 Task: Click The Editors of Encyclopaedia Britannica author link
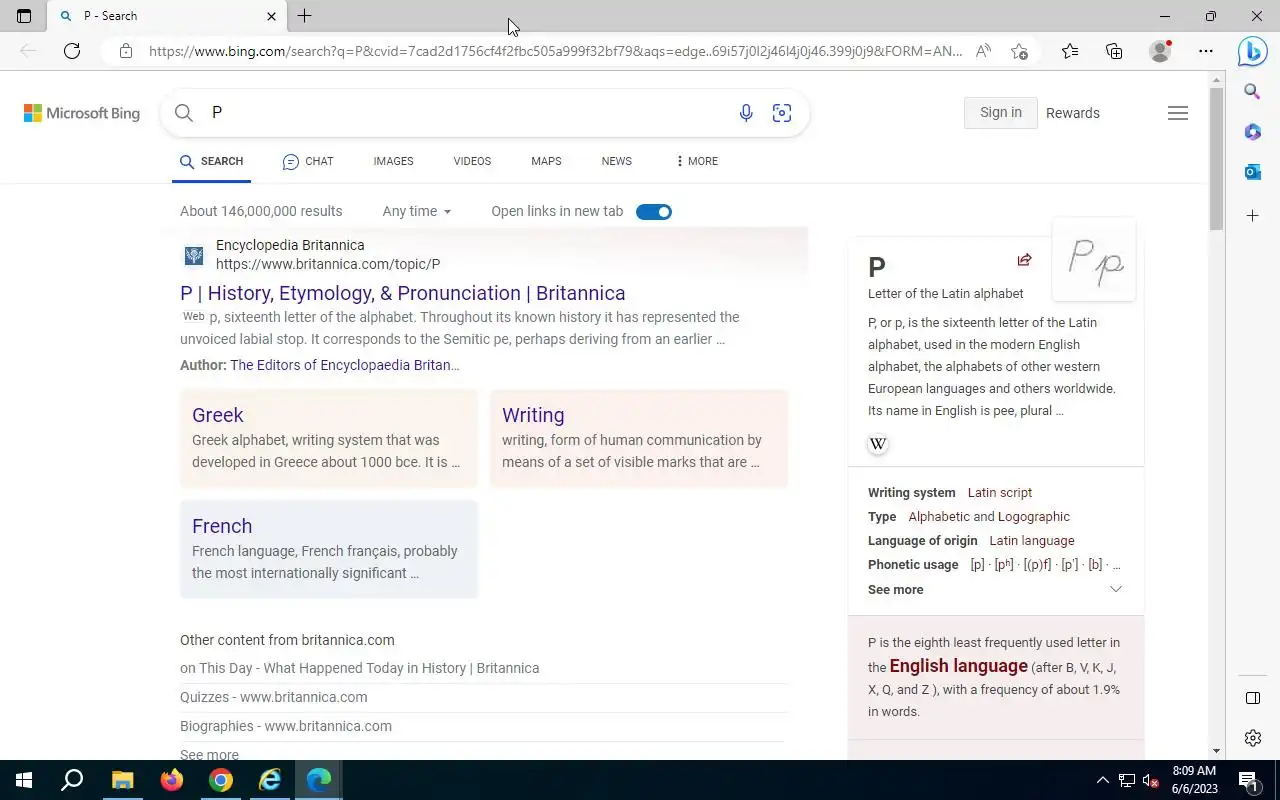point(345,365)
